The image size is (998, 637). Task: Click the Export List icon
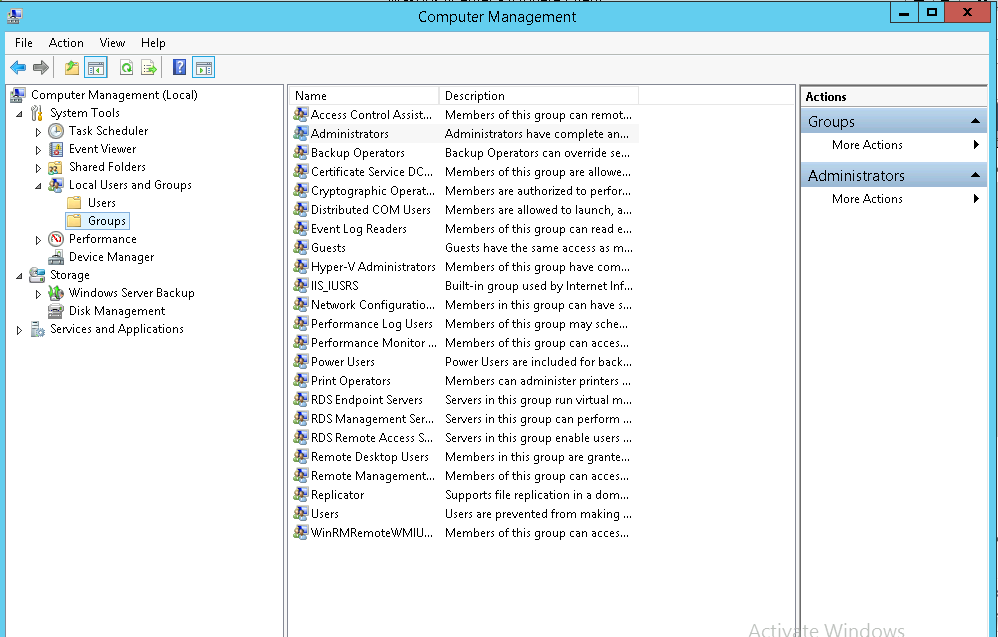click(x=149, y=67)
